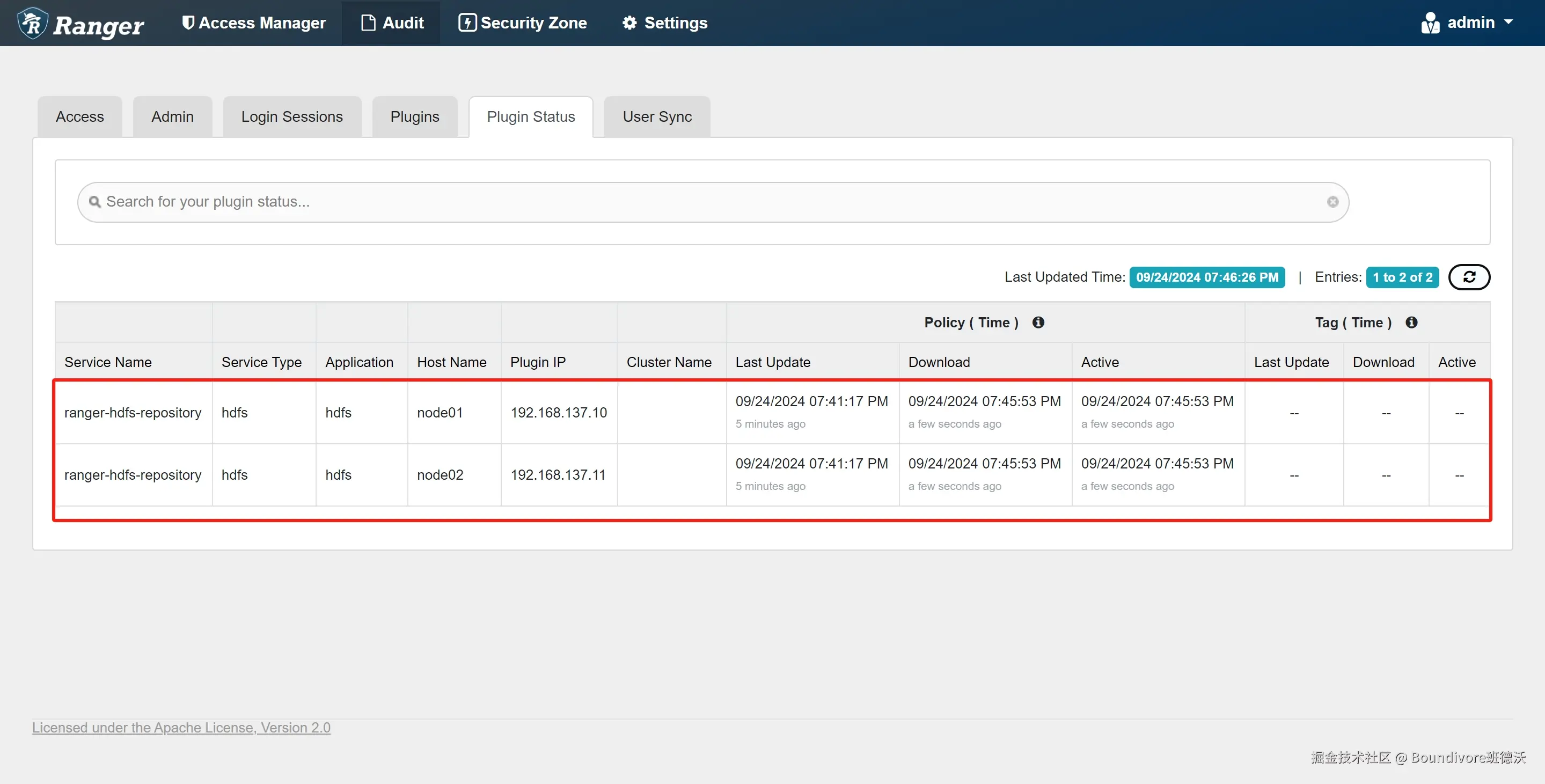Viewport: 1545px width, 784px height.
Task: Click the Policy Time info icon
Action: (x=1038, y=322)
